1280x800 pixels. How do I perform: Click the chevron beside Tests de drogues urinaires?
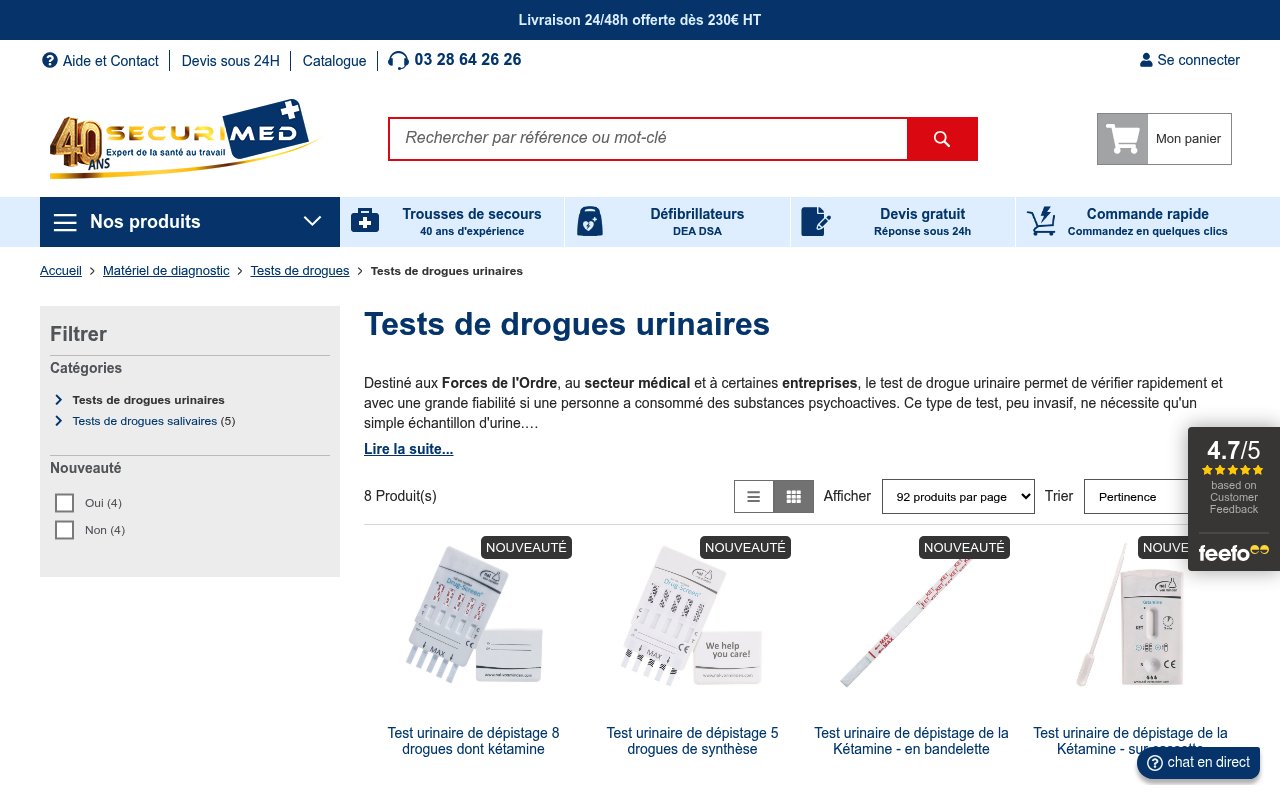click(59, 400)
